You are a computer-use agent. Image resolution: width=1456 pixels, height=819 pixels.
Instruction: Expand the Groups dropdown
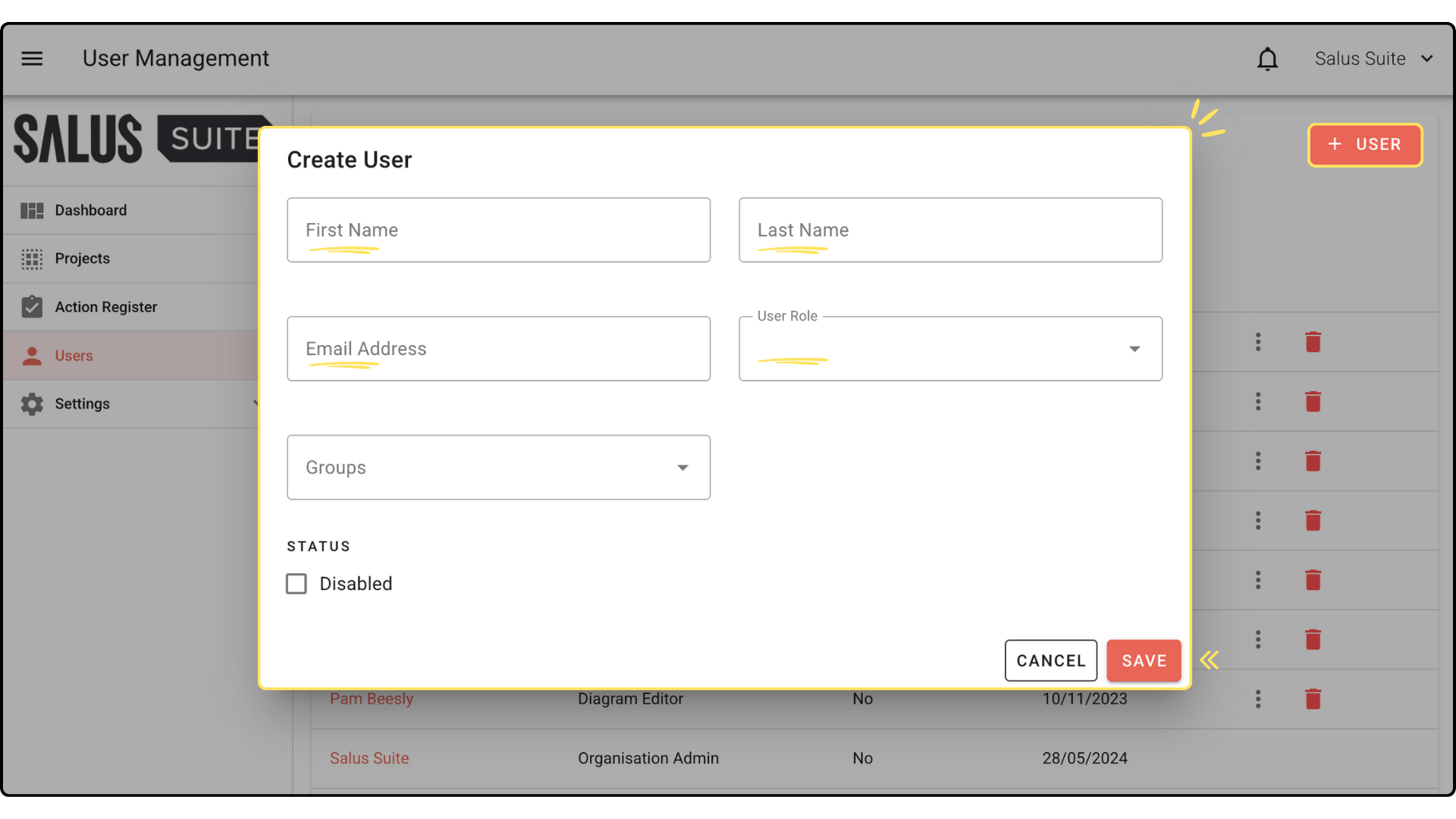click(x=498, y=467)
